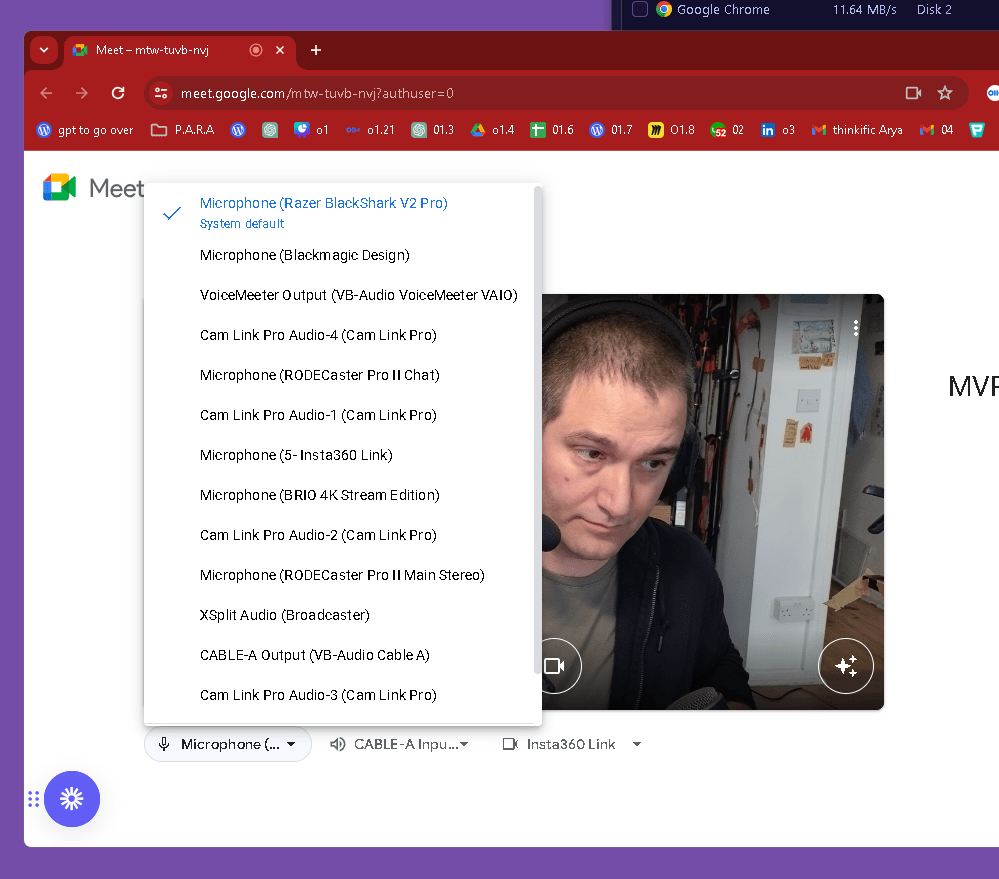
Task: Go back in browser history
Action: 47,94
